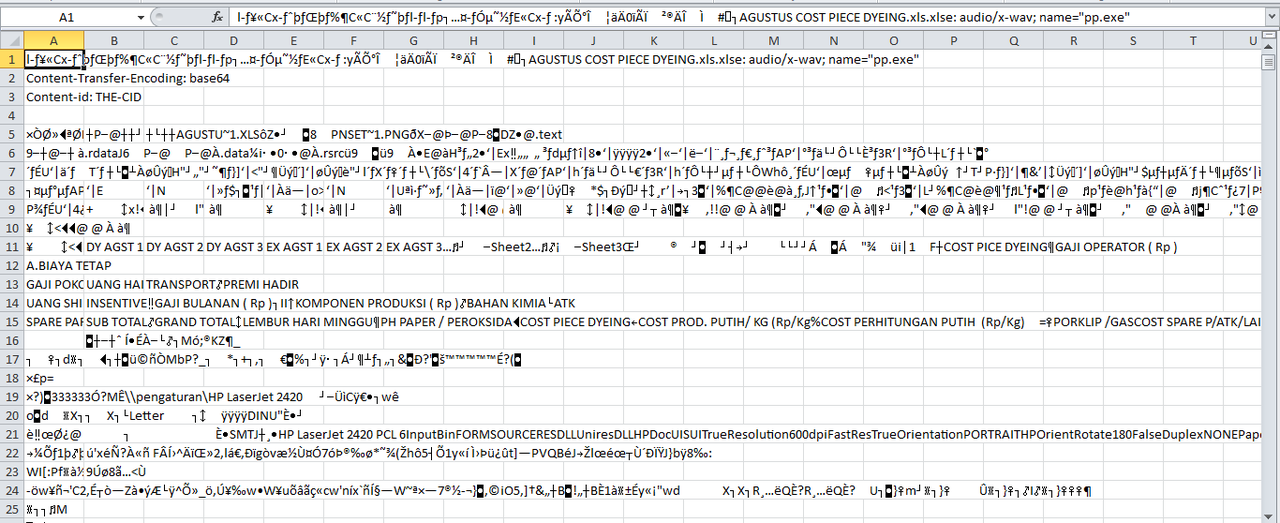Select column O header
The height and width of the screenshot is (523, 1280).
click(x=893, y=40)
